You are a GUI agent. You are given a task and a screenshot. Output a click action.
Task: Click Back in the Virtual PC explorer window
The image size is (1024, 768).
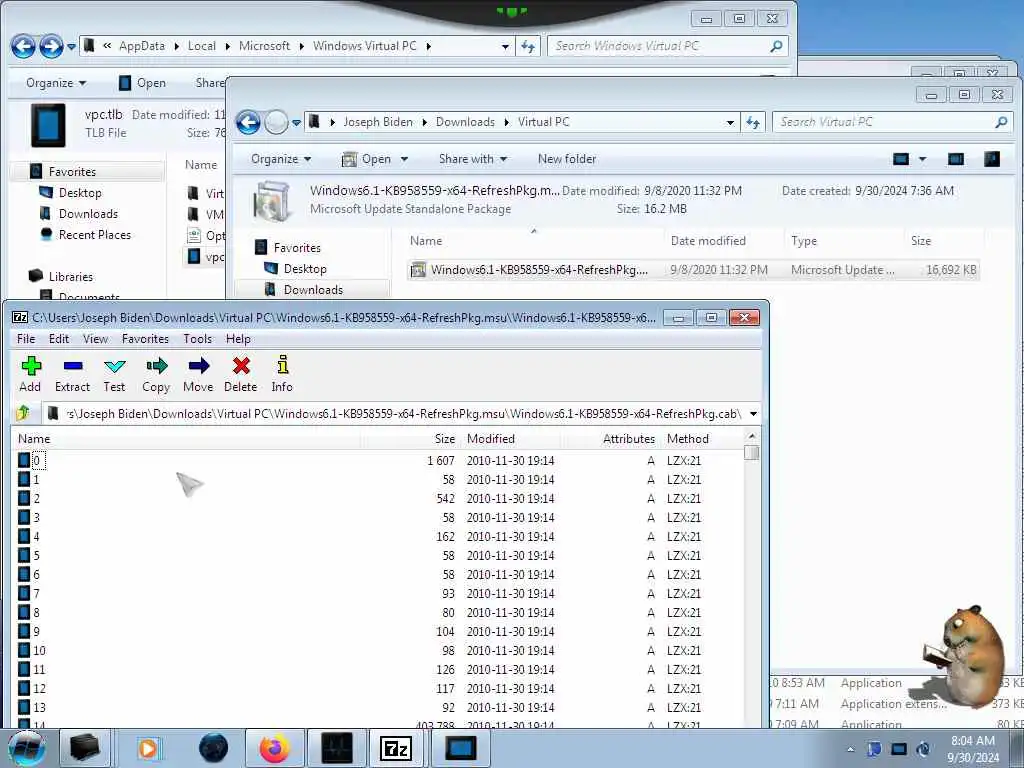(248, 122)
